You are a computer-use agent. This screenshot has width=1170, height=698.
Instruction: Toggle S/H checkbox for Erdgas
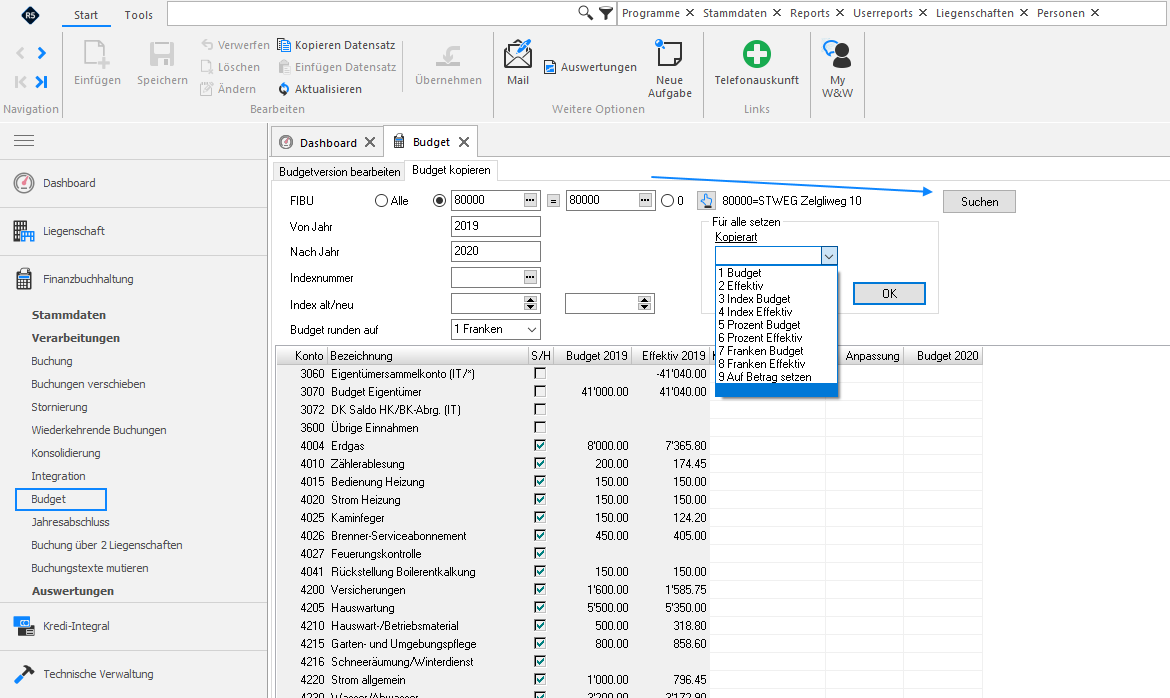[x=540, y=445]
